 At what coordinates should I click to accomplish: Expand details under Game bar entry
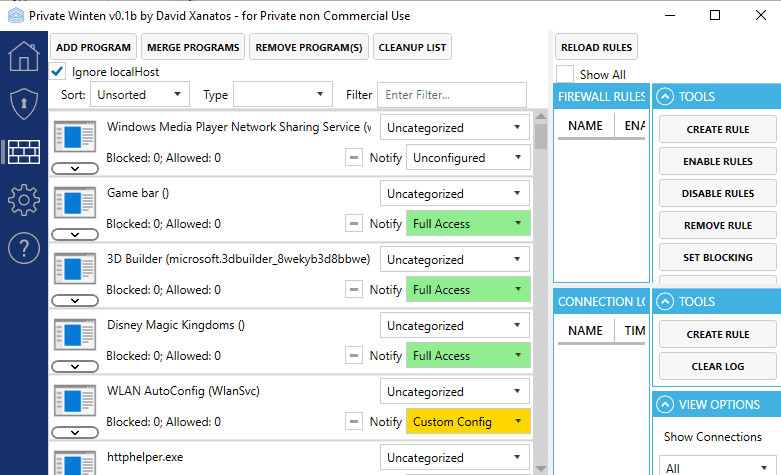(x=75, y=235)
